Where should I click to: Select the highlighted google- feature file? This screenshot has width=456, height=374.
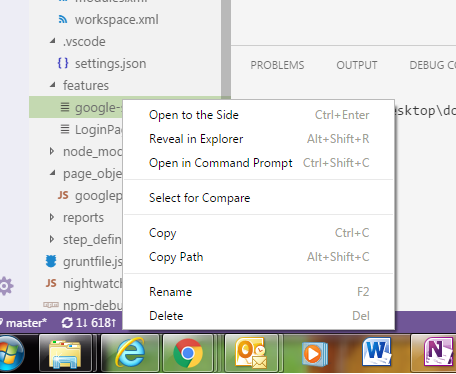click(76, 107)
